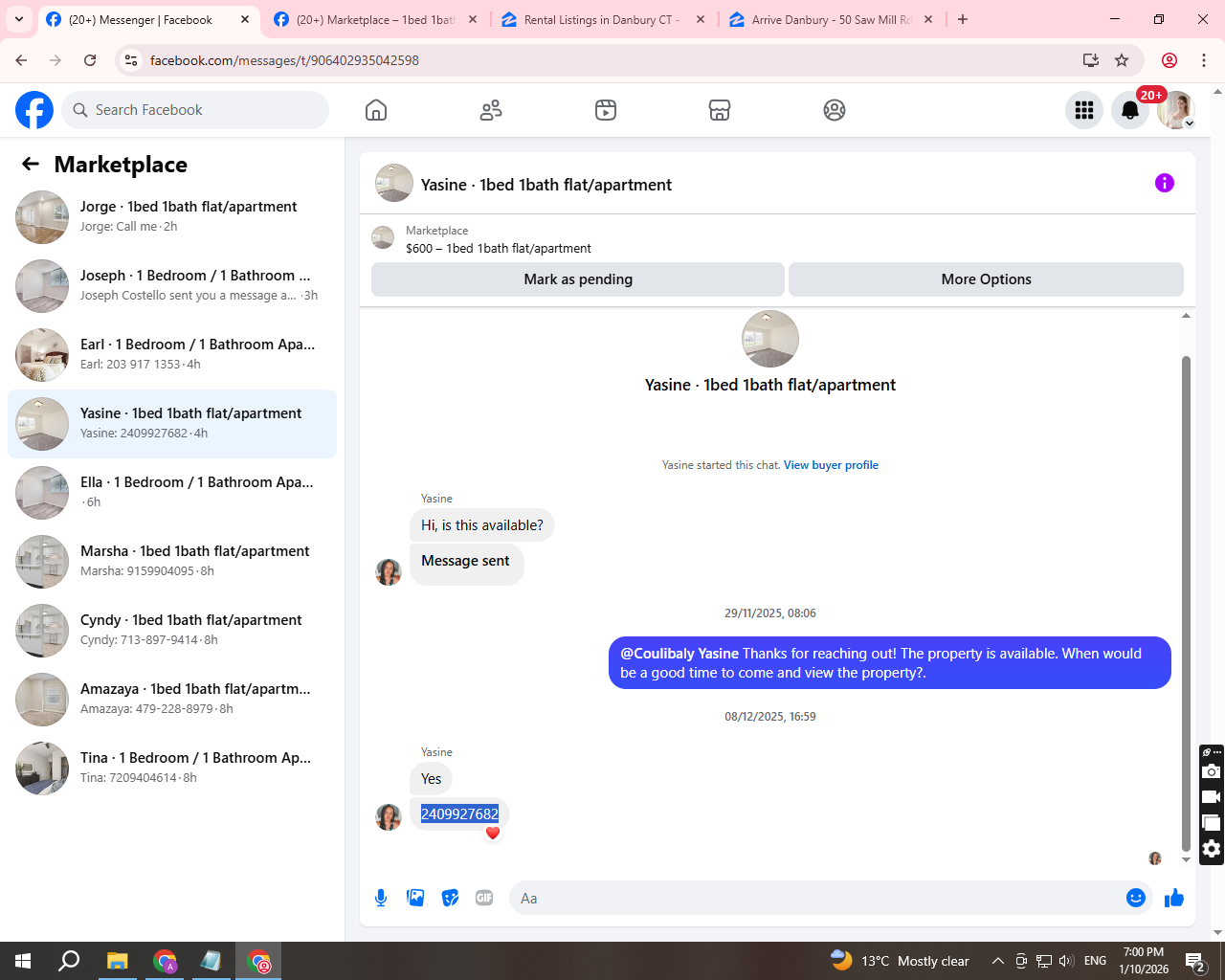Screen dimensions: 1225x980
Task: Click the browser address bar URL
Action: [284, 60]
